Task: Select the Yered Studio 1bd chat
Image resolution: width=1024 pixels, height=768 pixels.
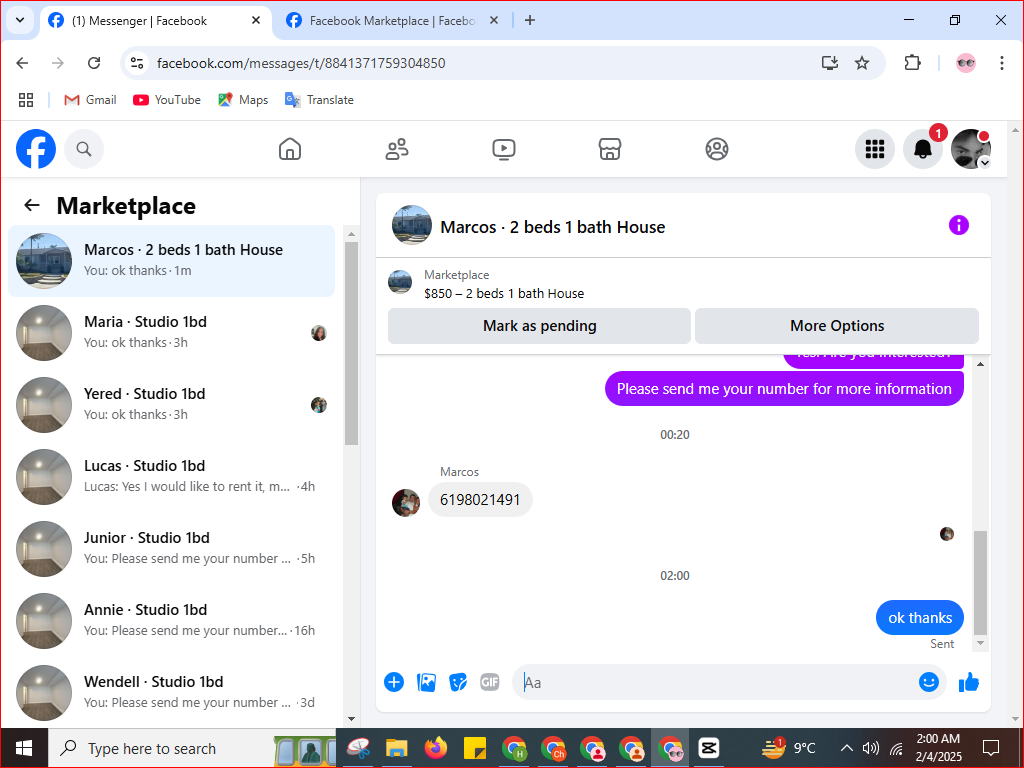Action: tap(172, 404)
